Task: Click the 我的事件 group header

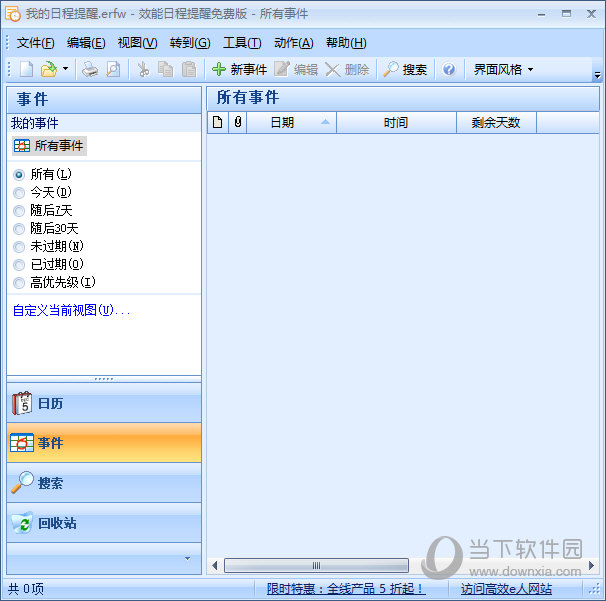Action: 104,123
